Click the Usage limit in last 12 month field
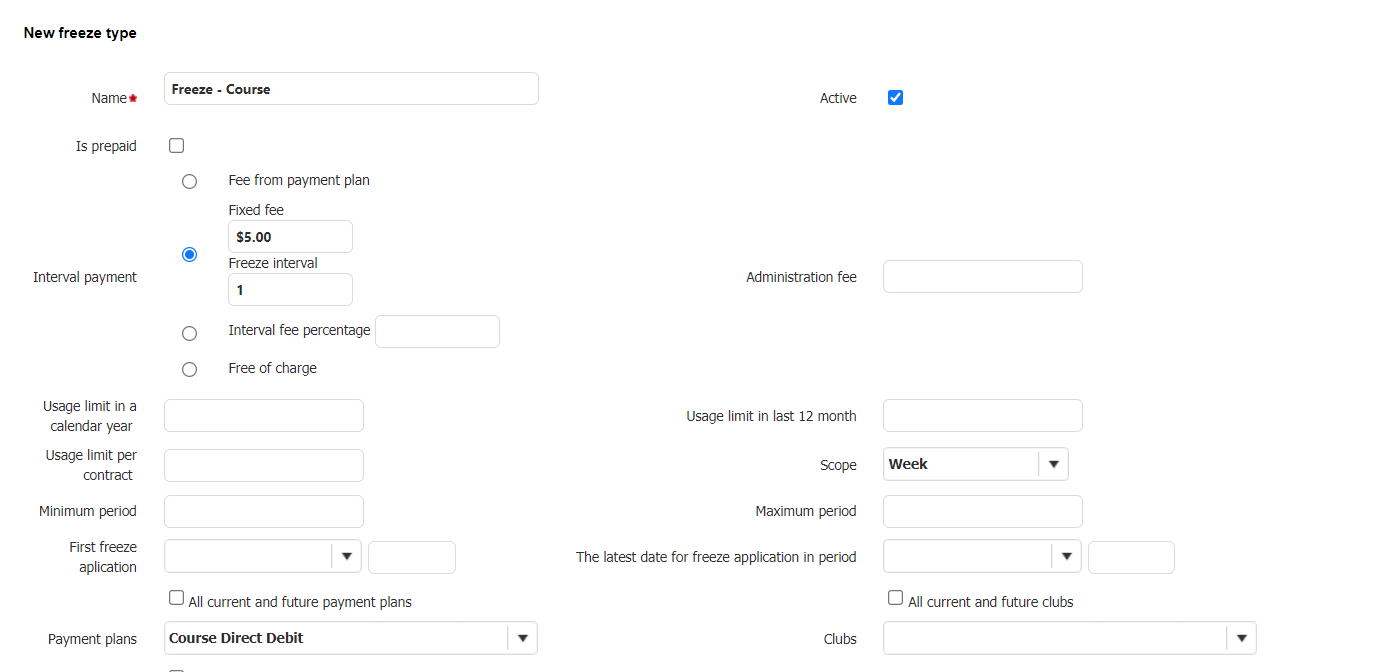Image resolution: width=1396 pixels, height=672 pixels. coord(982,416)
